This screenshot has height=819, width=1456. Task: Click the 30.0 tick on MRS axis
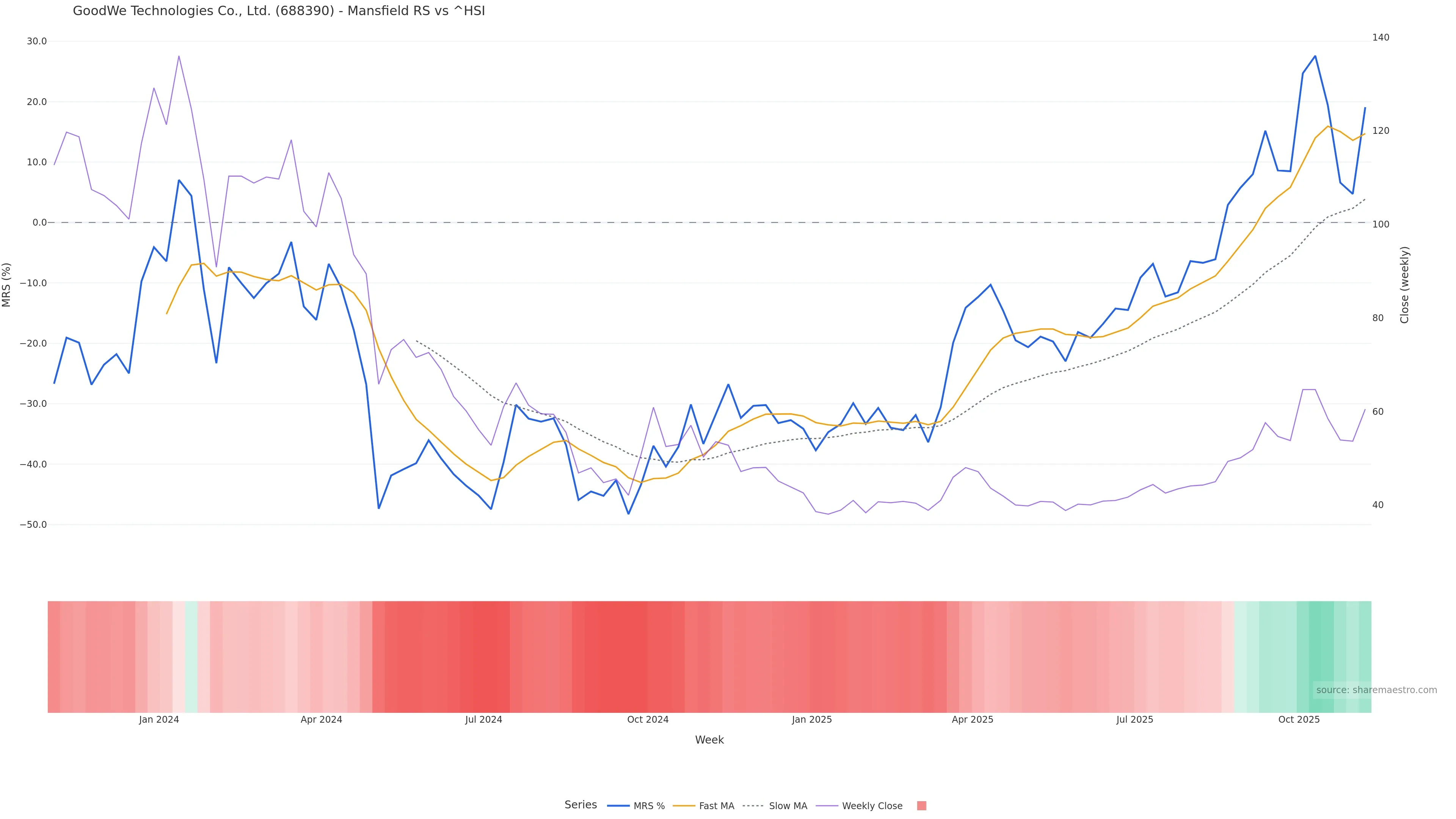click(37, 41)
